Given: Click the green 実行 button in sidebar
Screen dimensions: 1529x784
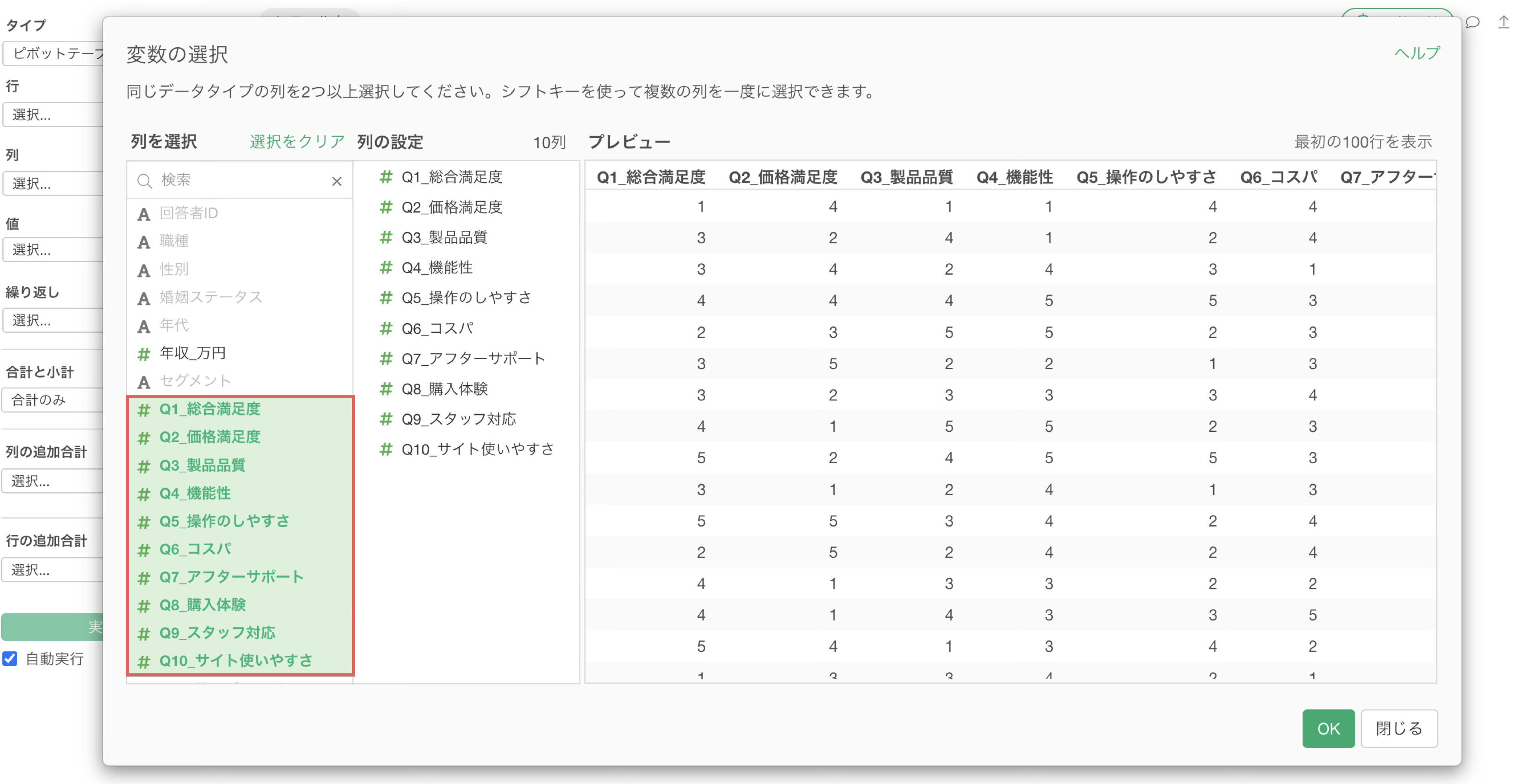Looking at the screenshot, I should tap(52, 627).
